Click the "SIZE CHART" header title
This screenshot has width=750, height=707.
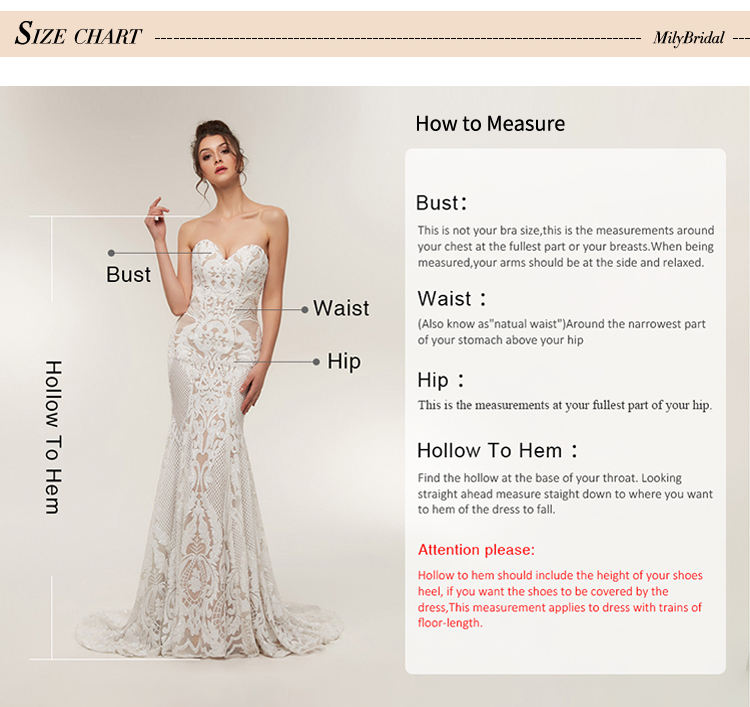pyautogui.click(x=78, y=33)
